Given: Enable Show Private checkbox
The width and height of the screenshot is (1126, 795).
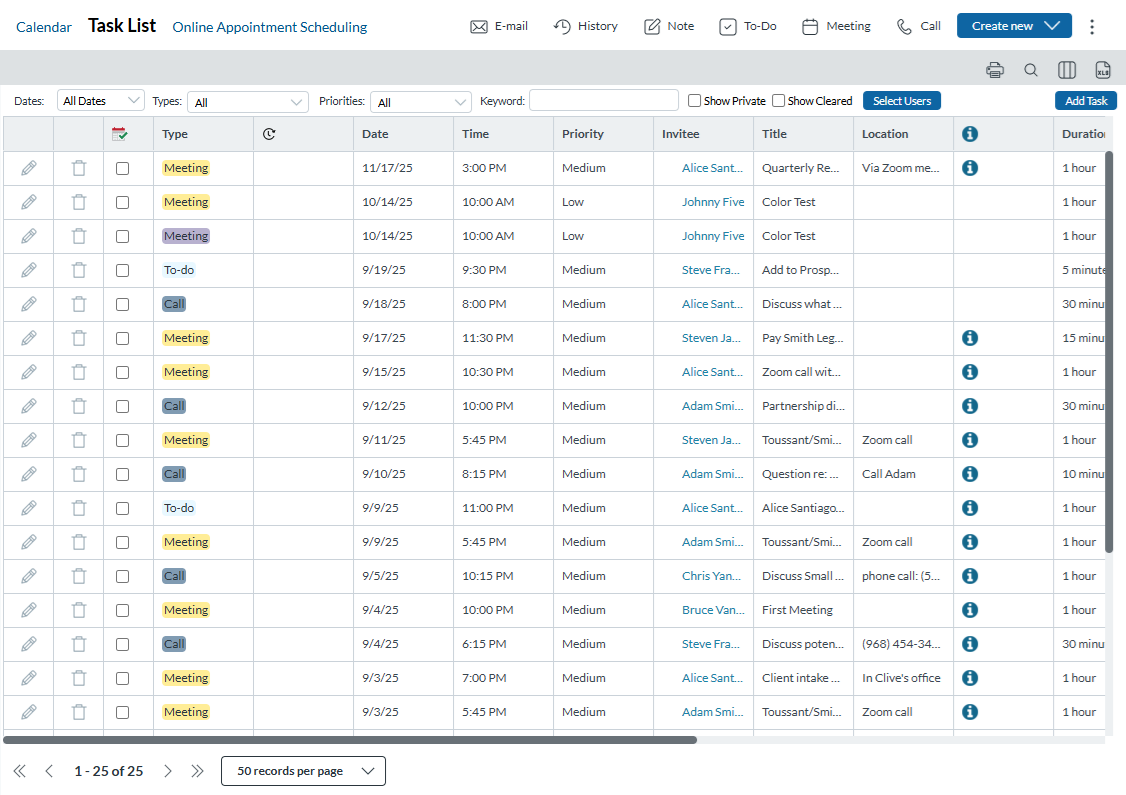Looking at the screenshot, I should coord(694,101).
